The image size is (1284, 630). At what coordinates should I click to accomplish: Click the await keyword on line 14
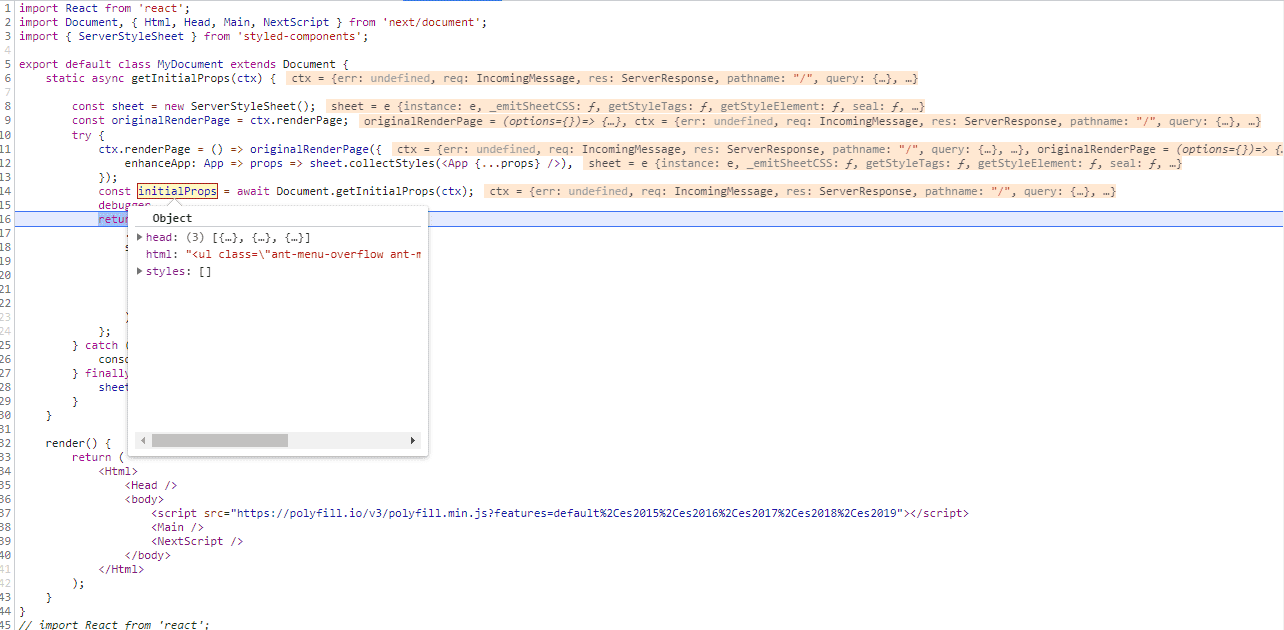[253, 191]
